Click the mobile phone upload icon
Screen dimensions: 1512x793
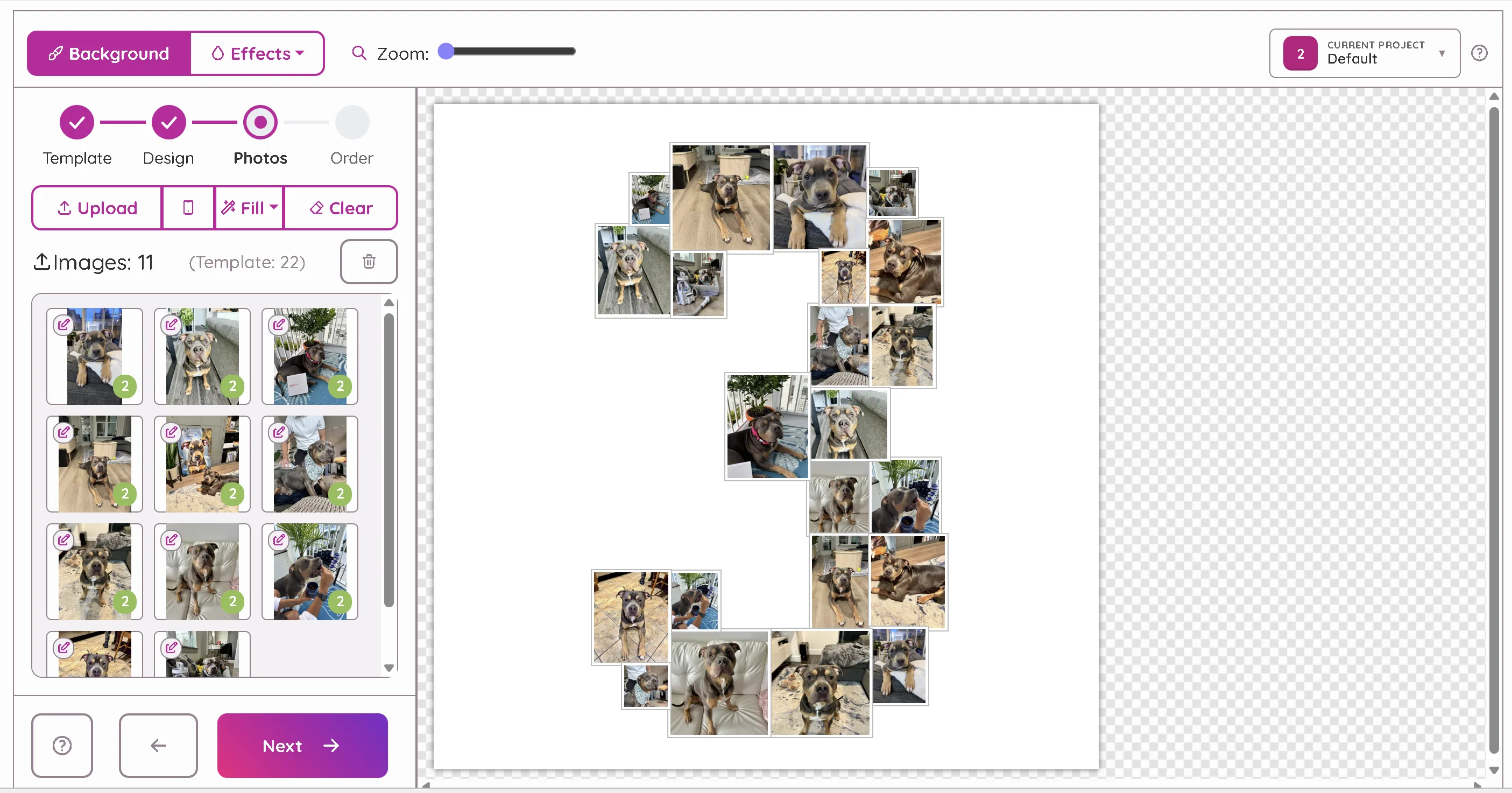(x=188, y=208)
